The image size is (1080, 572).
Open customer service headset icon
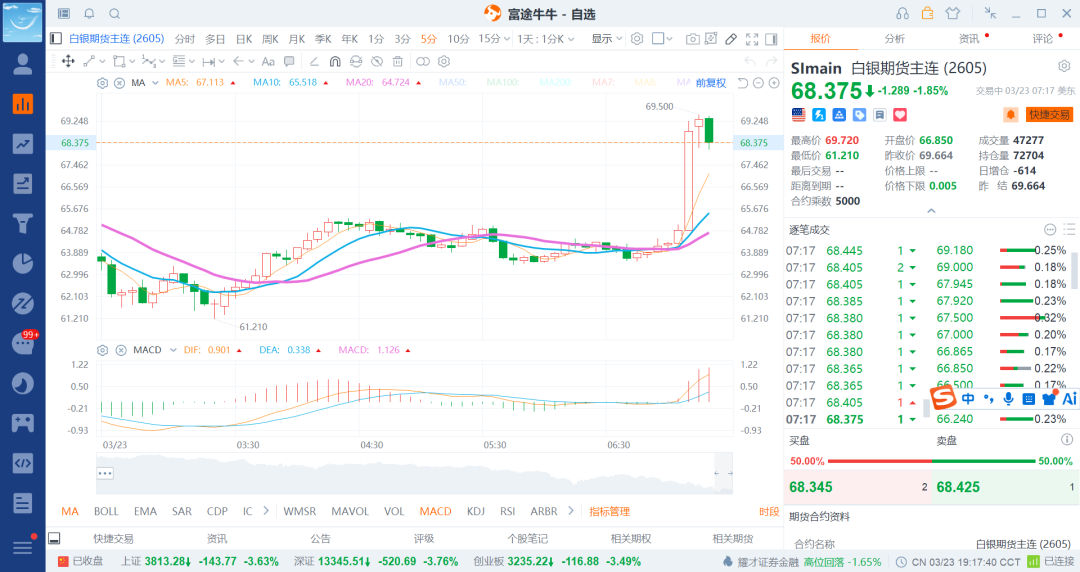(x=903, y=13)
